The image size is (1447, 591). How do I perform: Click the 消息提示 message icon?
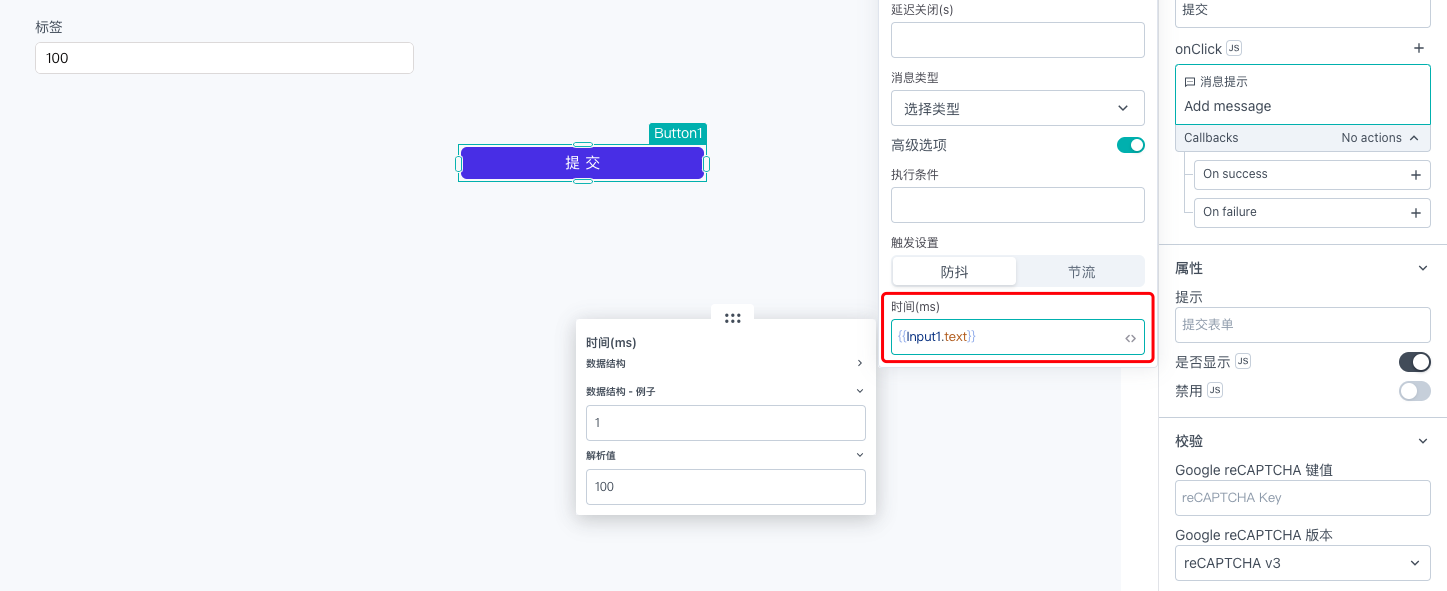point(1190,82)
